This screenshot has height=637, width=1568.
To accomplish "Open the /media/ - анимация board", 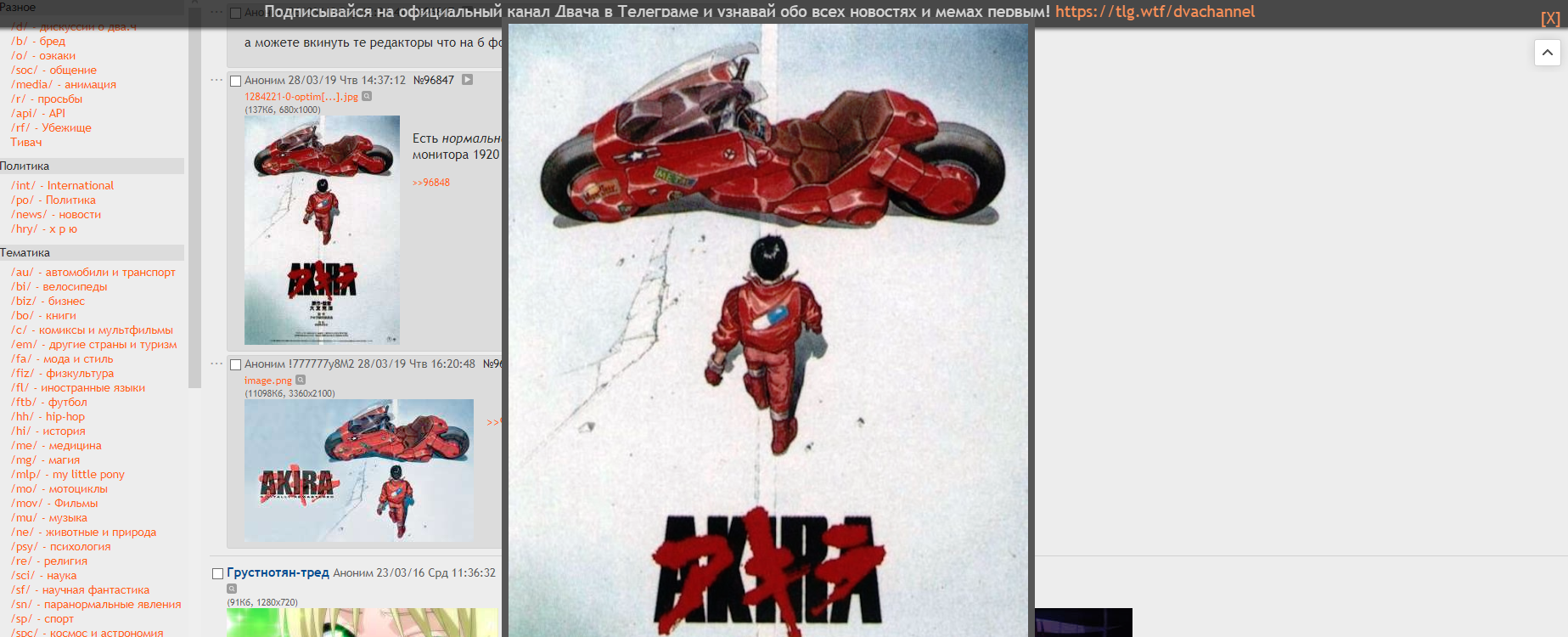I will (64, 84).
